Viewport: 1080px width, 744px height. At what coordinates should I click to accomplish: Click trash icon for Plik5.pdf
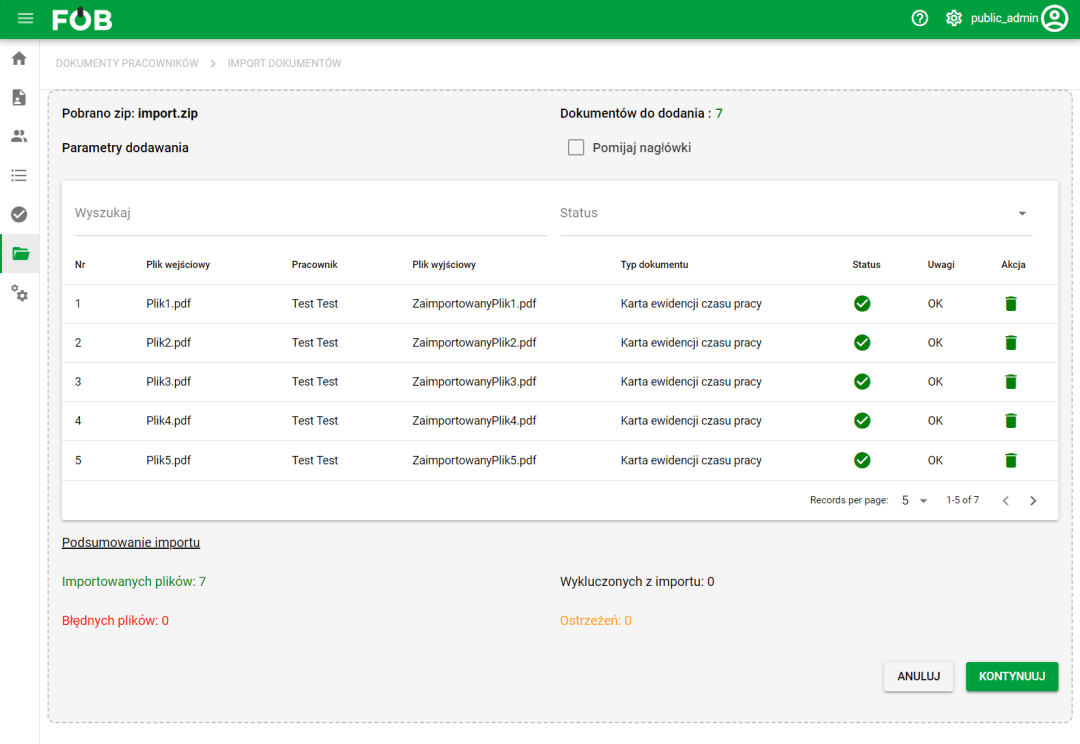[x=1010, y=460]
